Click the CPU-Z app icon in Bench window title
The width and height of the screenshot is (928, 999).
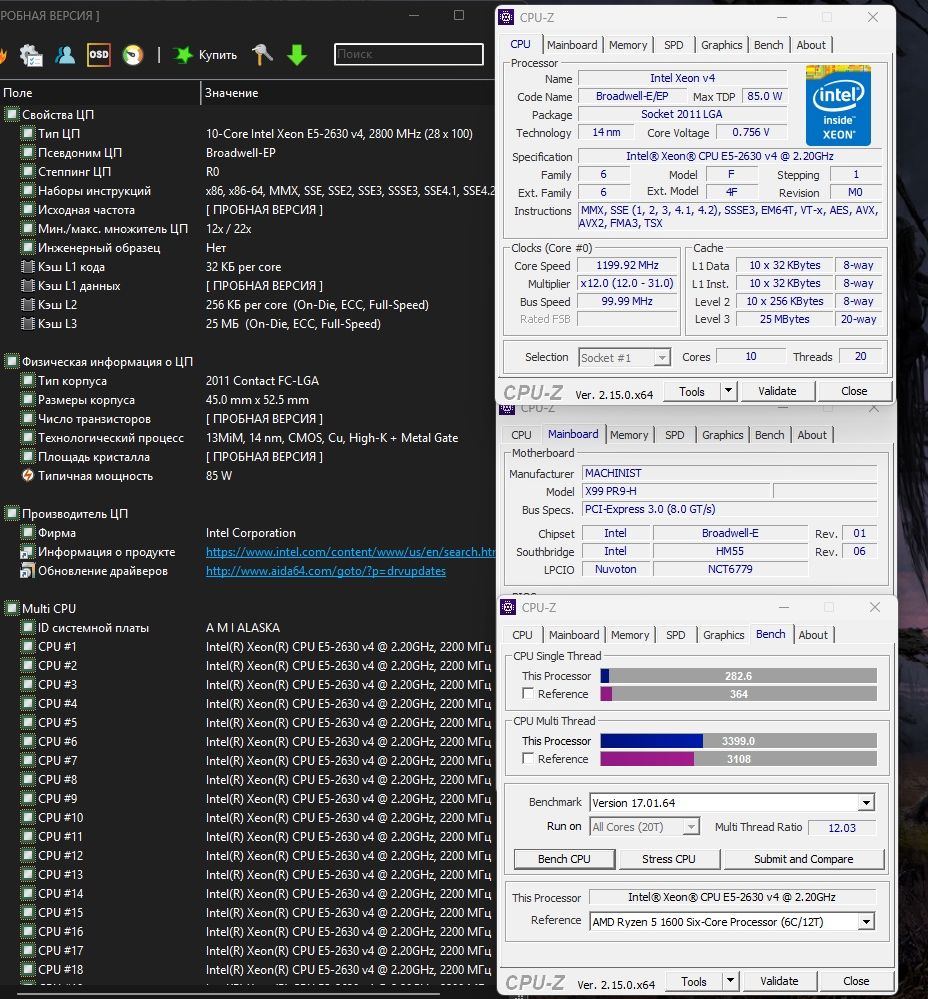[508, 607]
